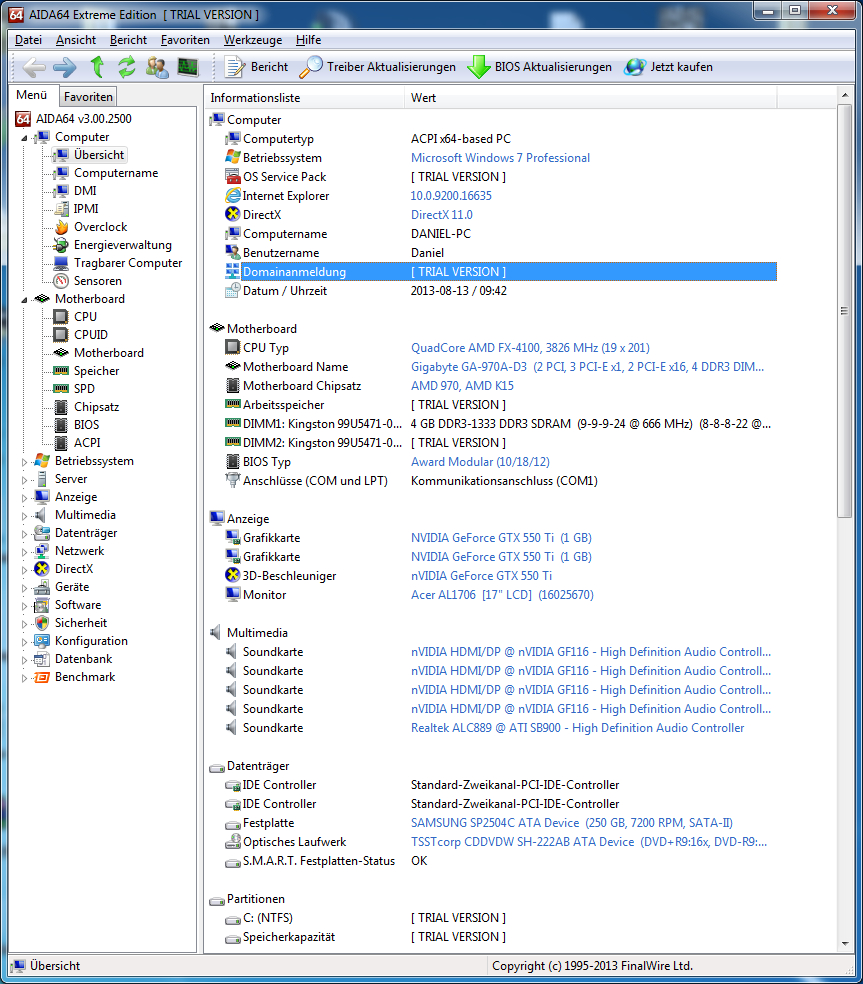Screen dimensions: 863x984
Task: Collapse the Computer tree node
Action: tap(24, 138)
